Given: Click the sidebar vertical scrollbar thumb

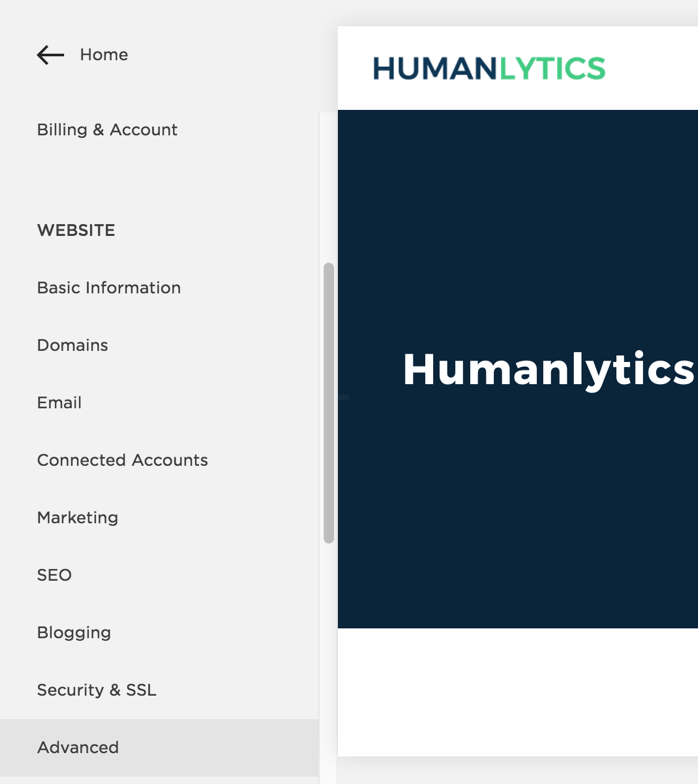Looking at the screenshot, I should [x=328, y=403].
